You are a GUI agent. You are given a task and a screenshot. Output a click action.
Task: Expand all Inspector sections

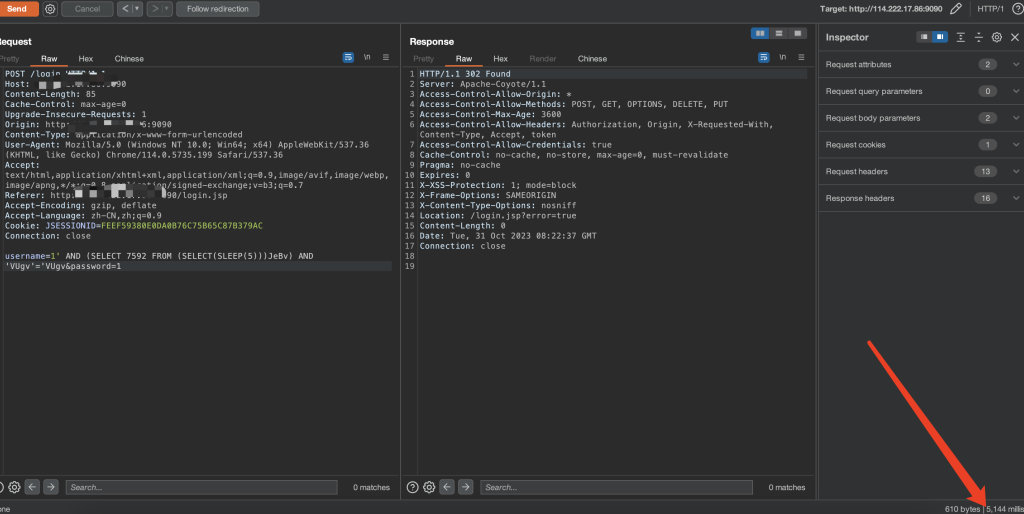pyautogui.click(x=961, y=37)
